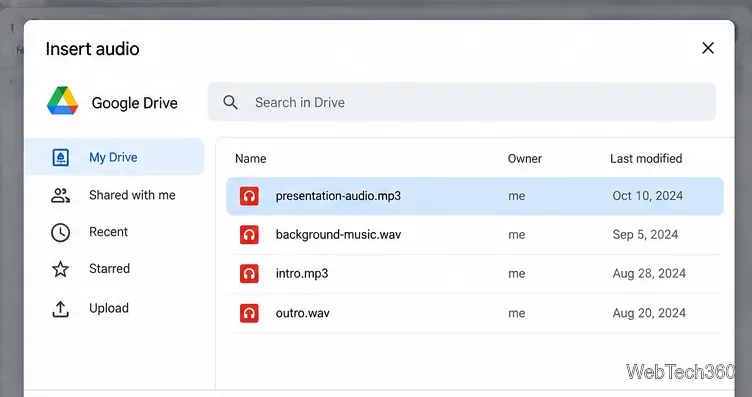Select the file presentation-audio.mp3

click(x=475, y=196)
